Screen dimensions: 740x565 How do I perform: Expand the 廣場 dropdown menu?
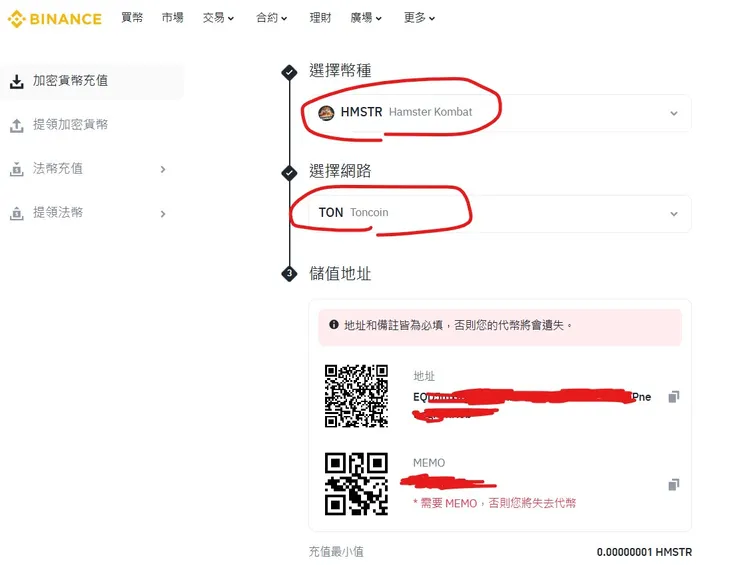pyautogui.click(x=366, y=18)
